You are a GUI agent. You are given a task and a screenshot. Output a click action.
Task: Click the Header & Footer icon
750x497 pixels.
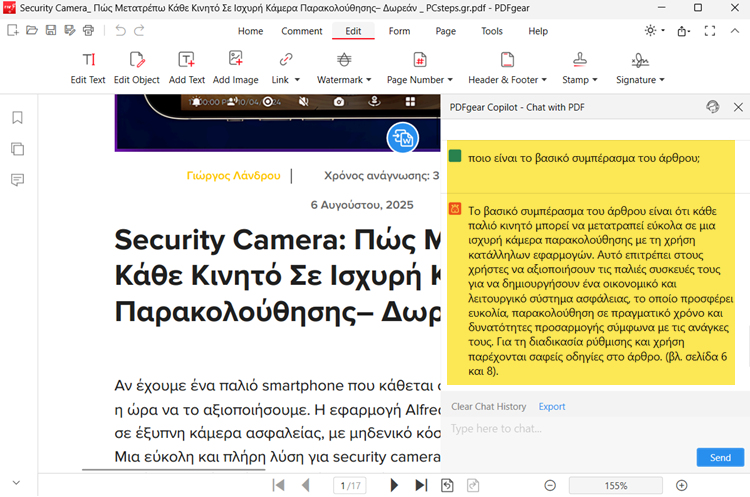(507, 60)
